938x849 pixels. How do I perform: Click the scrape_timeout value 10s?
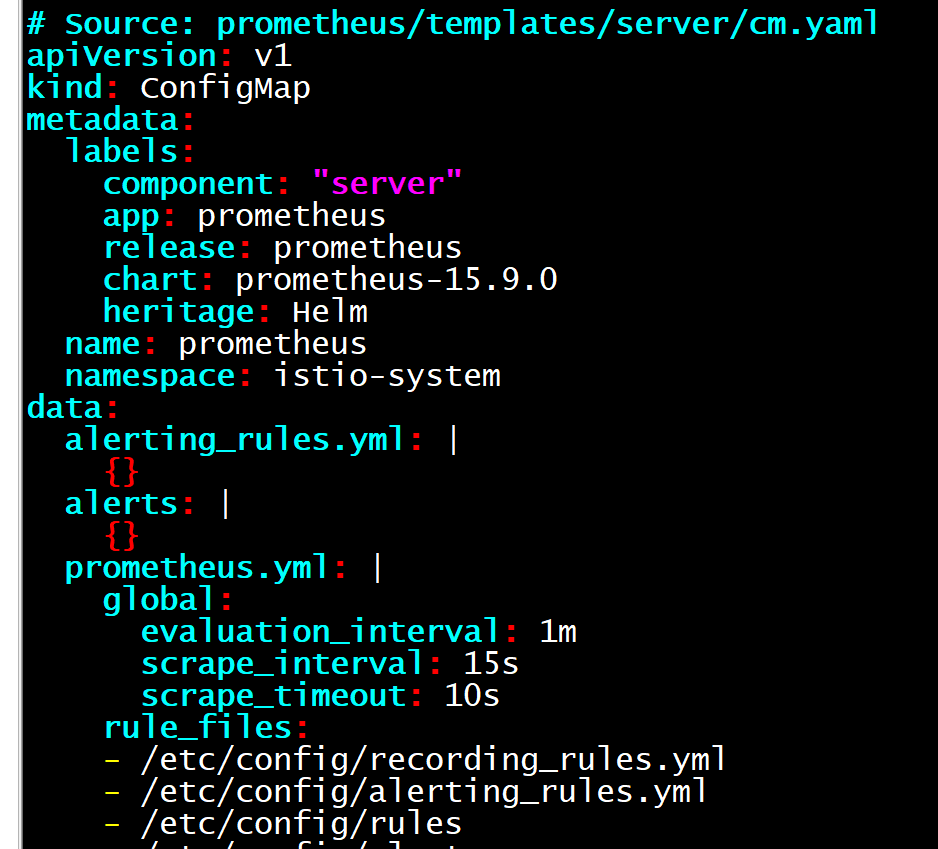click(x=472, y=695)
